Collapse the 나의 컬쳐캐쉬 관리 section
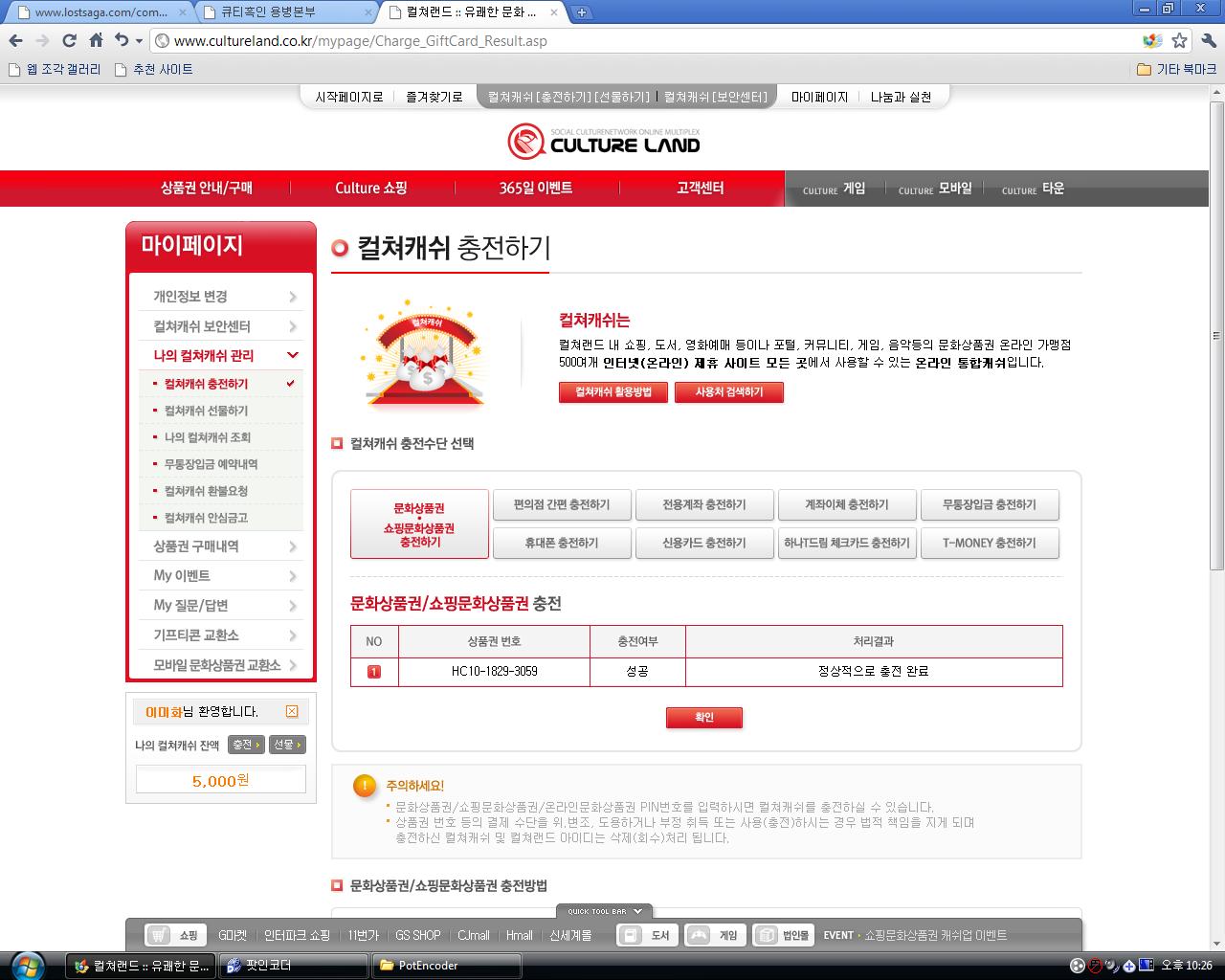The height and width of the screenshot is (980, 1225). pos(293,355)
